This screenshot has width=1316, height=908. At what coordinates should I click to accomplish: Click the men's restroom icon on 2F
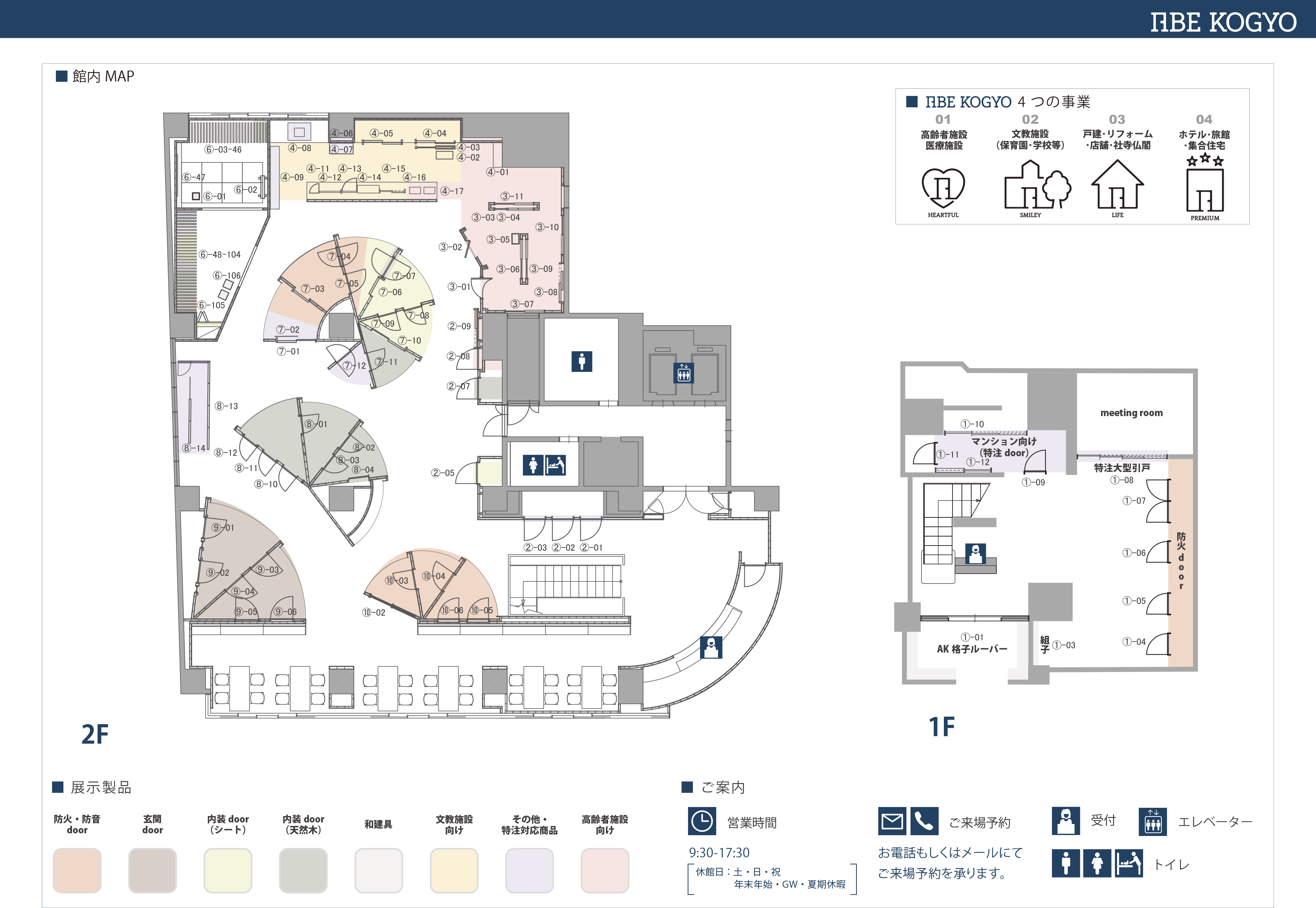tap(581, 361)
